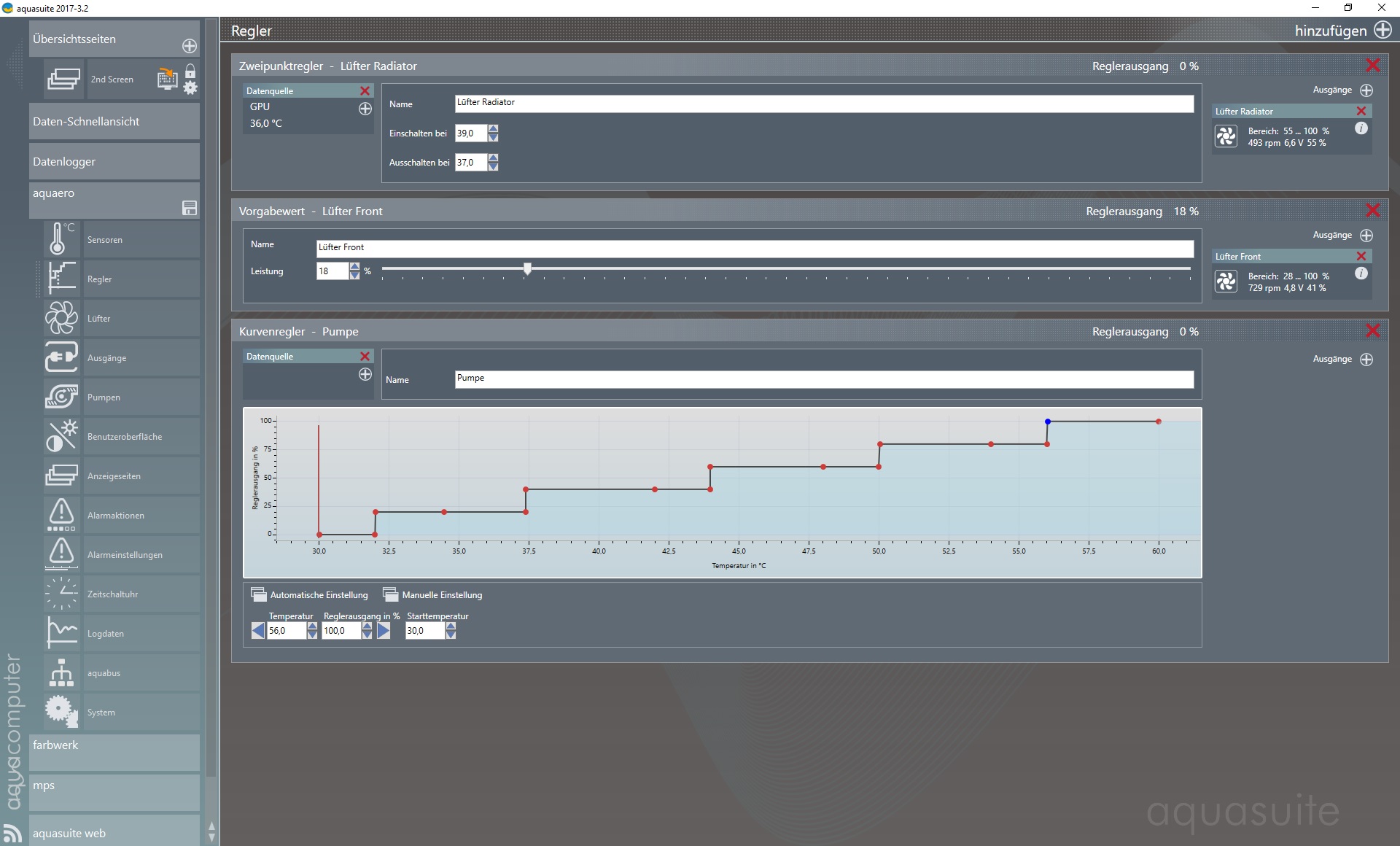Open the System gear icon
This screenshot has width=1400, height=846.
coord(61,712)
